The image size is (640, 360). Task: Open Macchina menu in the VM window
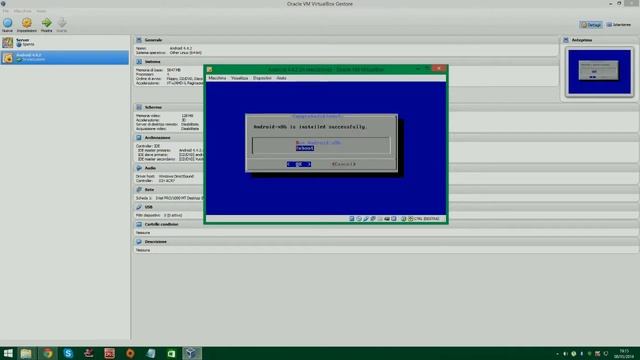tap(217, 78)
